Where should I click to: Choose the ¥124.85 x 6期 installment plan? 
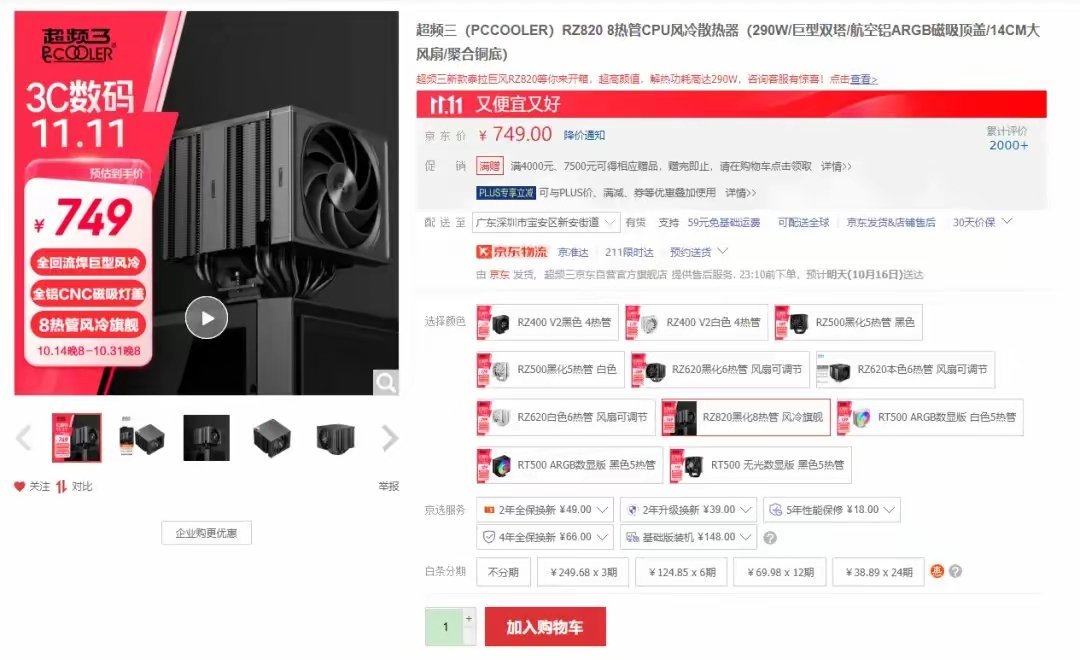[682, 573]
